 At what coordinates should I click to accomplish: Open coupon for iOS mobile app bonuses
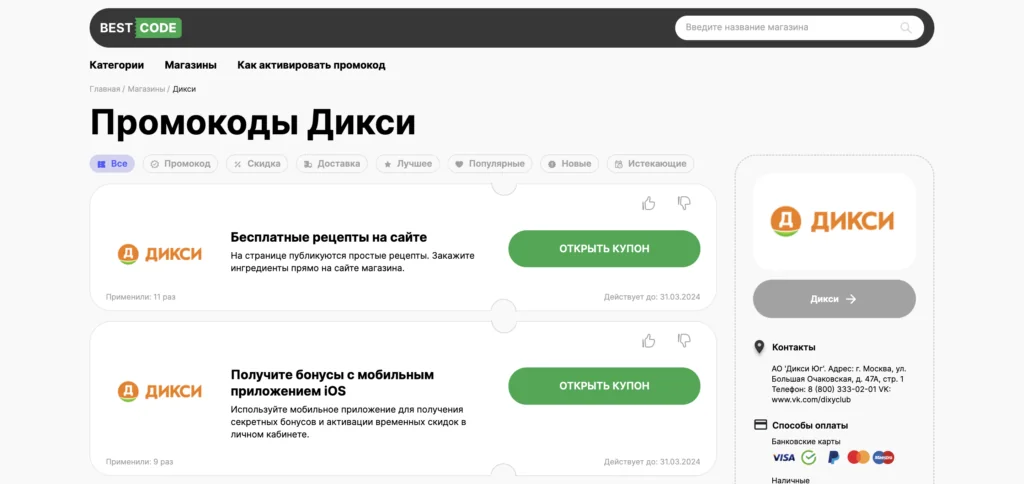click(604, 386)
